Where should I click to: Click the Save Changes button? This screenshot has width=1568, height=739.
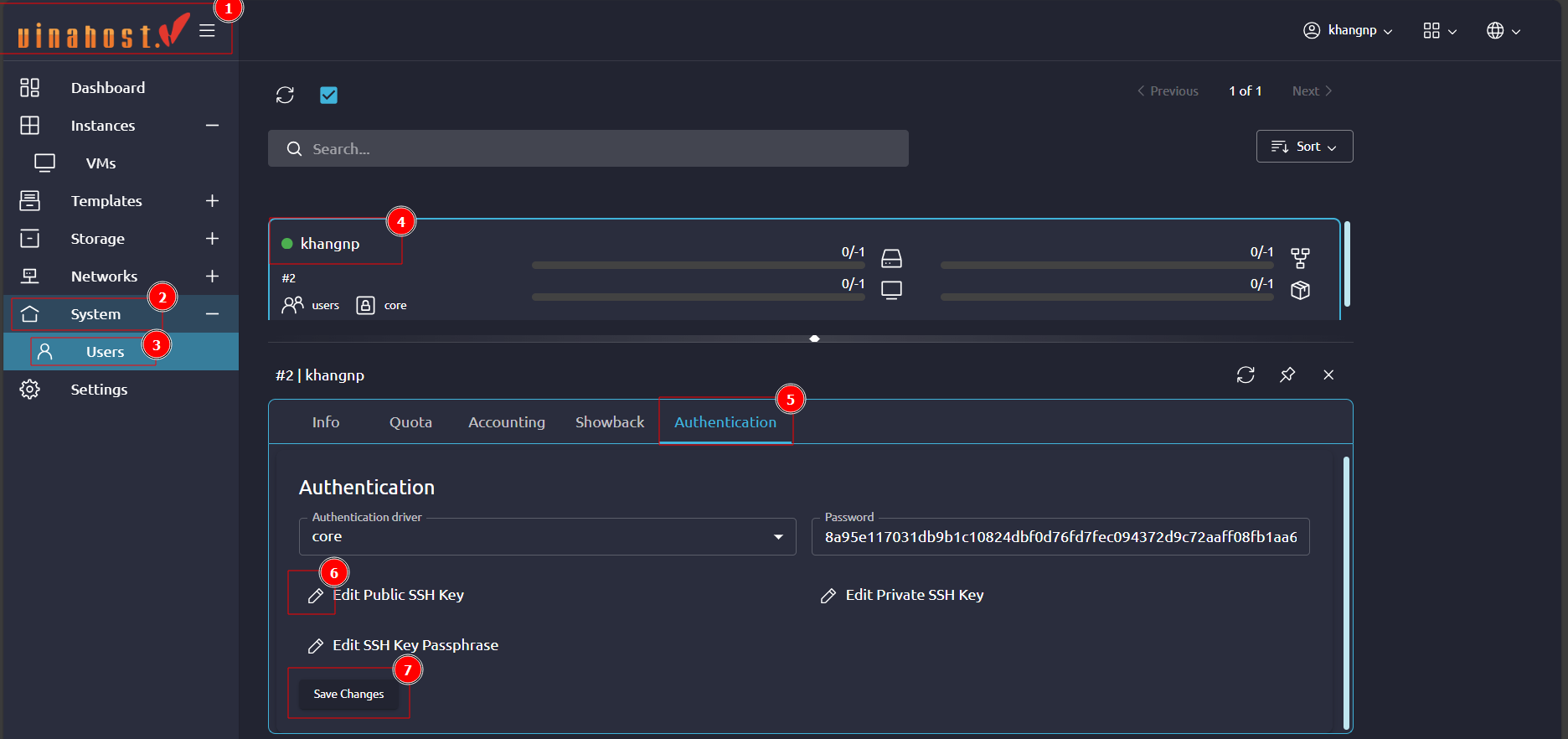pyautogui.click(x=348, y=694)
